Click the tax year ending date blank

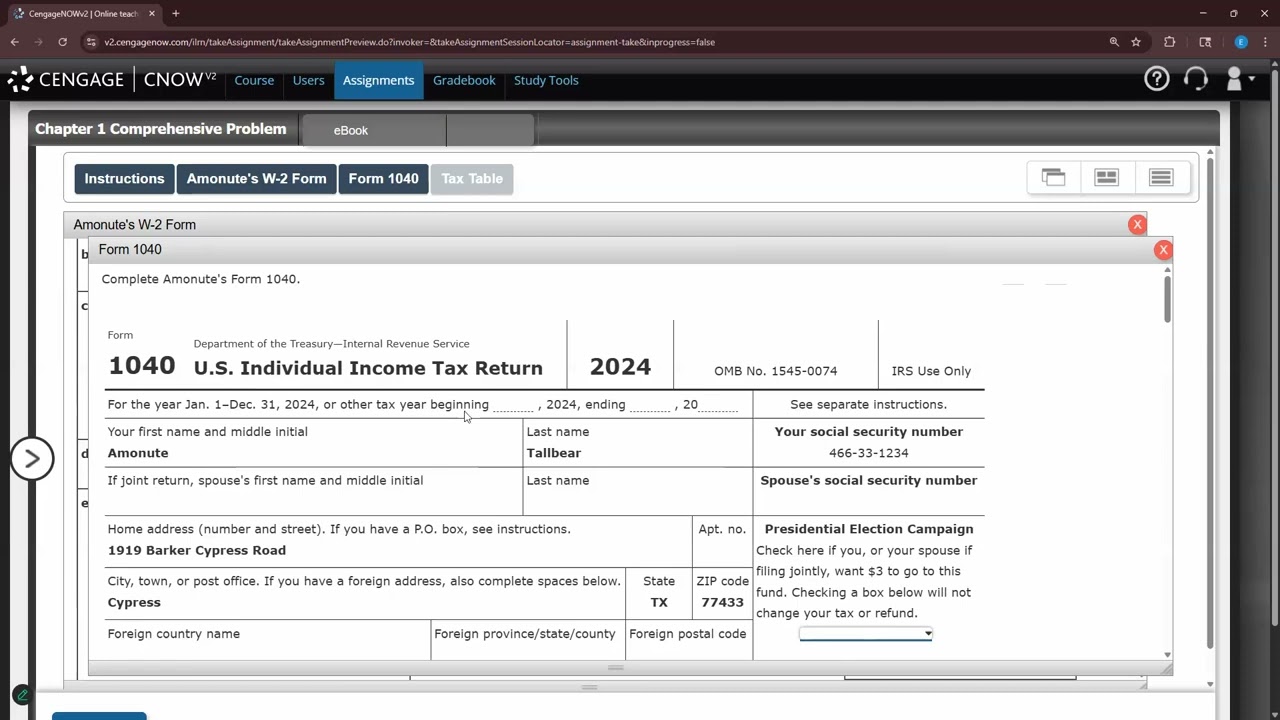pos(650,405)
